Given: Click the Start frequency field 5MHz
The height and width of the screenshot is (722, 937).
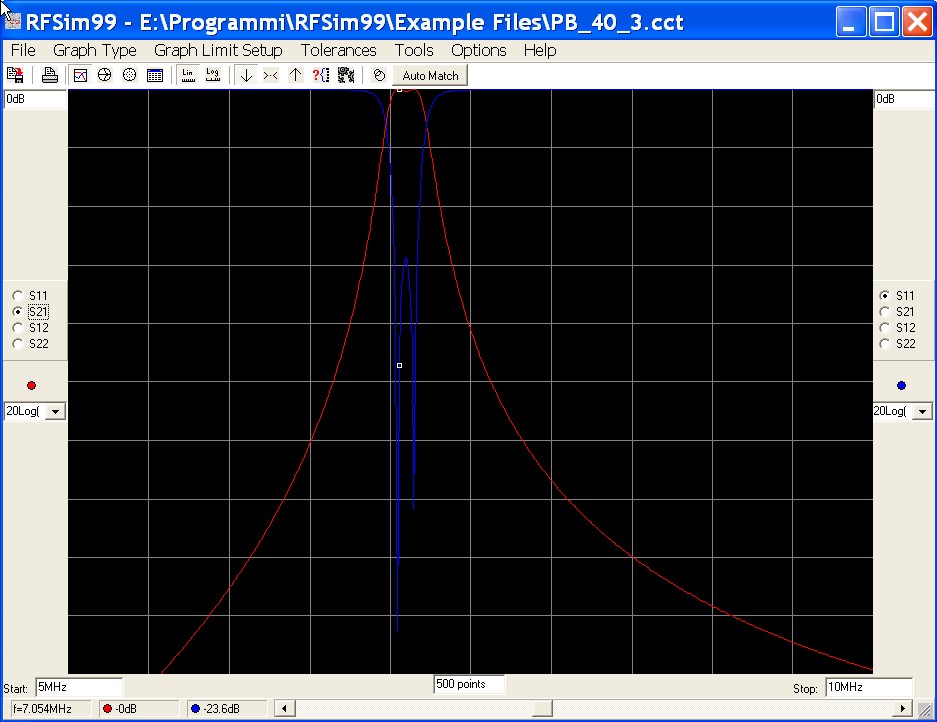Looking at the screenshot, I should [79, 687].
